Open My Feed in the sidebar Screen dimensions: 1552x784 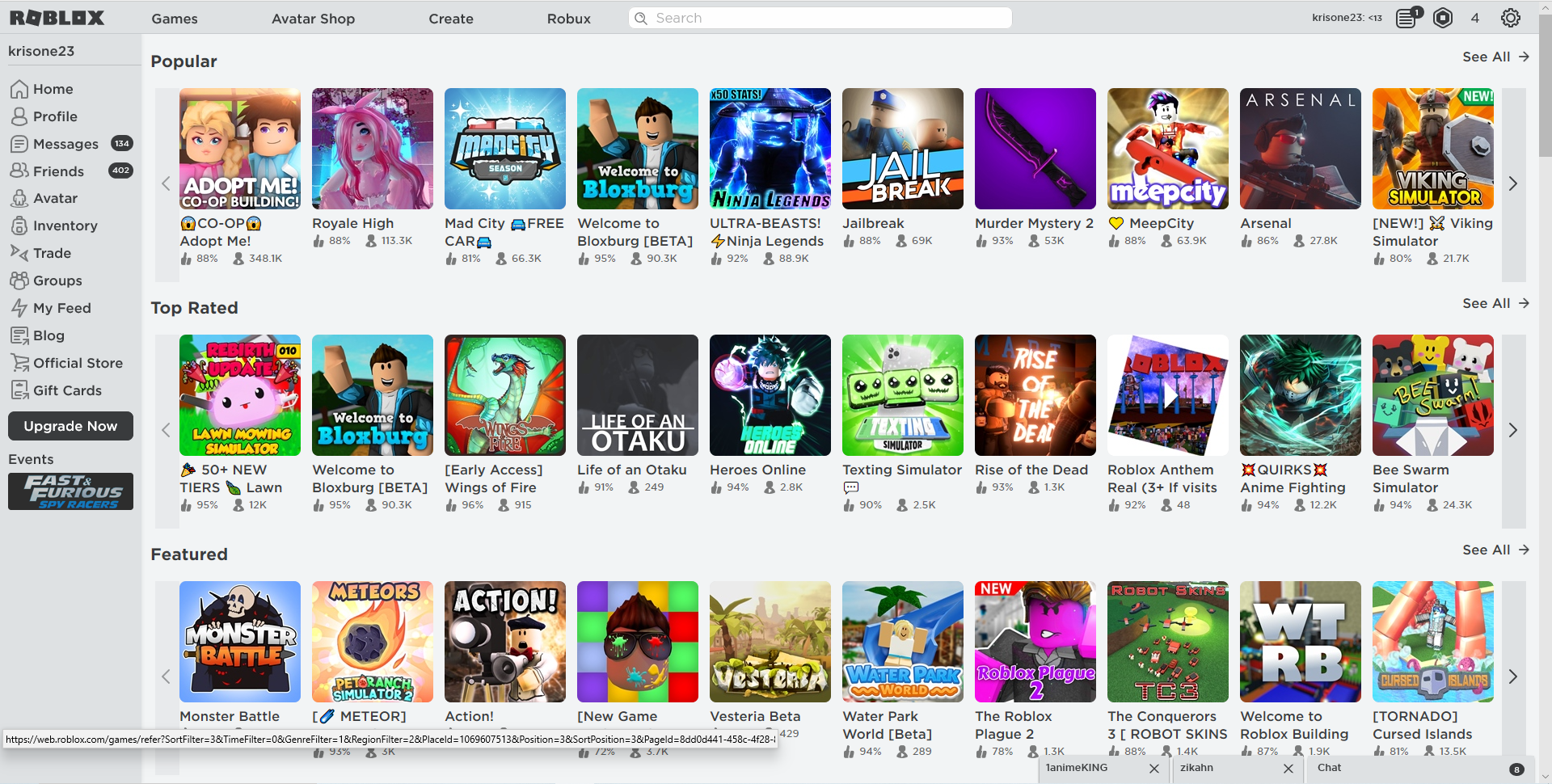pos(50,308)
